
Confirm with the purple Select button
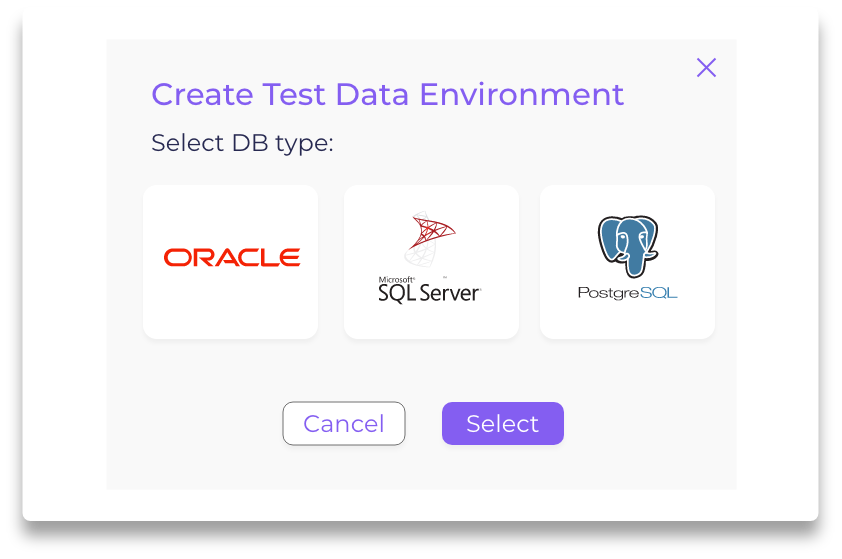tap(503, 424)
